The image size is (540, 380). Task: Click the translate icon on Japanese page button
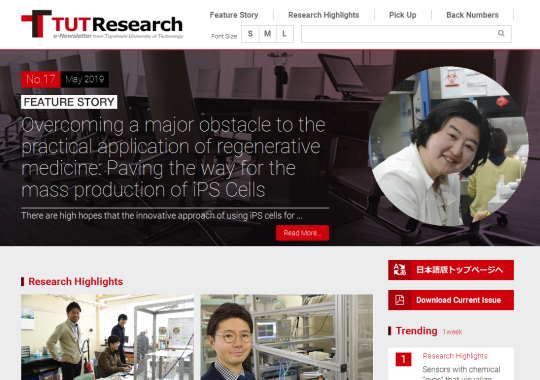[x=400, y=270]
